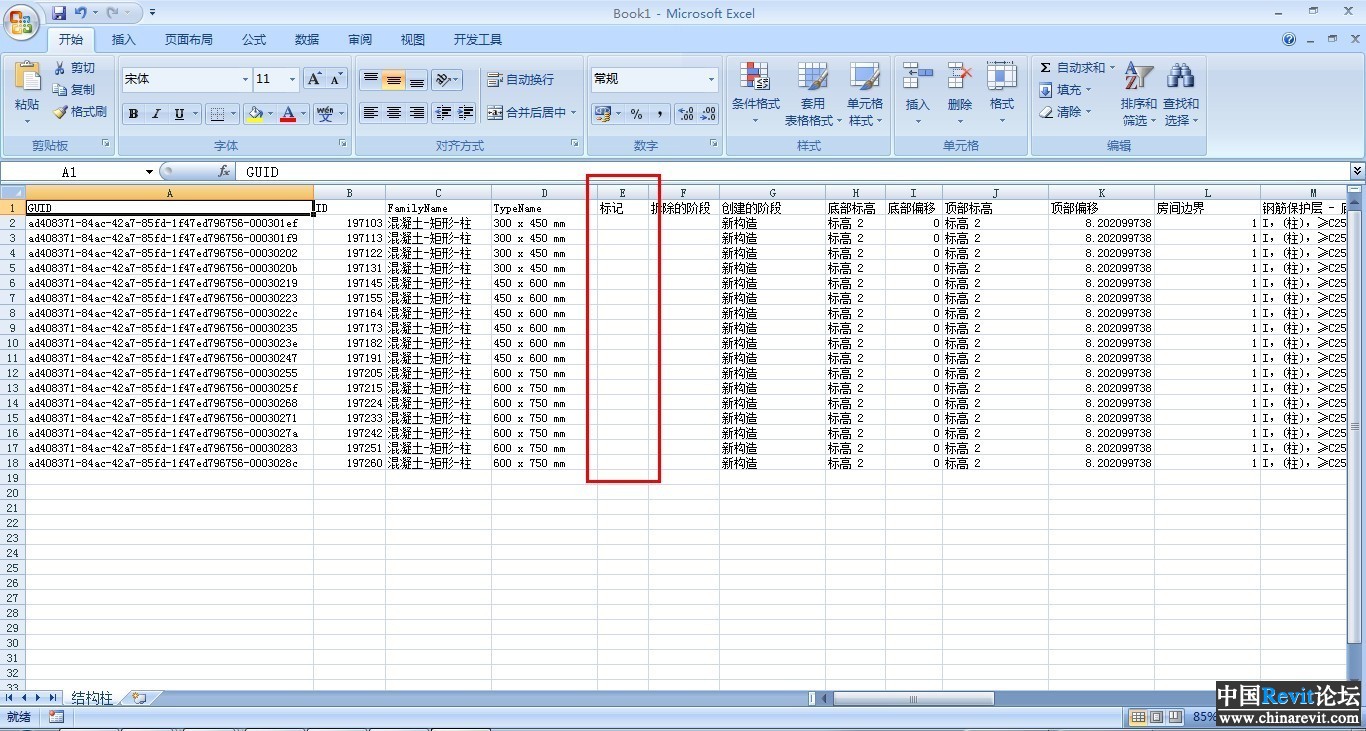This screenshot has width=1366, height=731.
Task: Open the 常规 number format dropdown
Action: pyautogui.click(x=711, y=79)
